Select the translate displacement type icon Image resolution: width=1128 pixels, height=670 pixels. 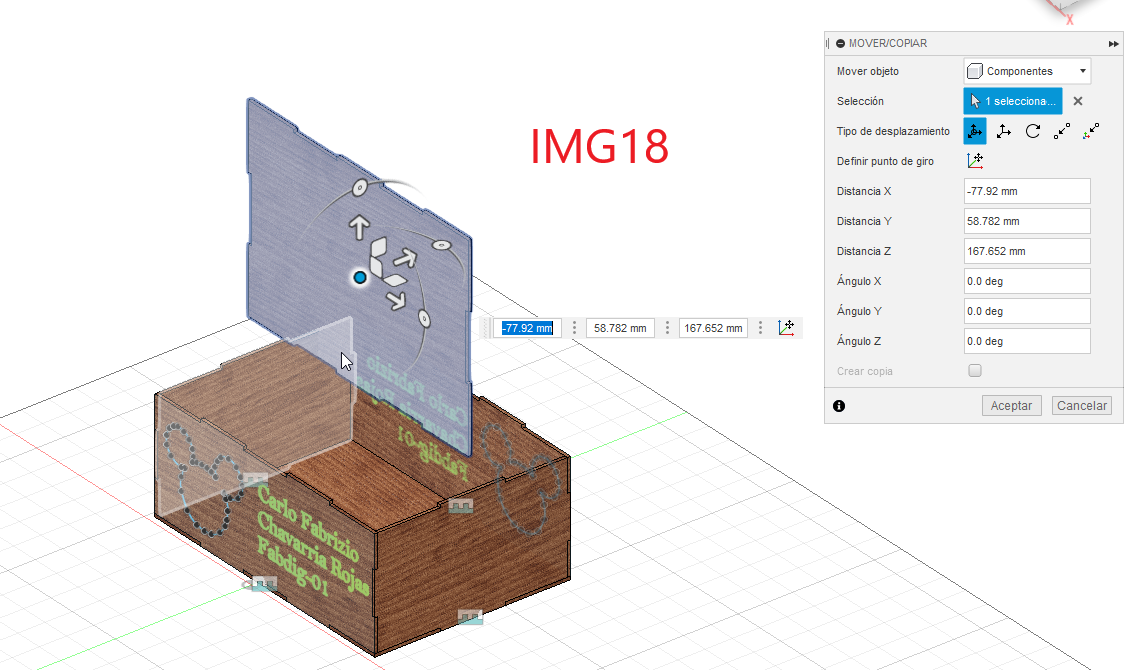click(1004, 131)
